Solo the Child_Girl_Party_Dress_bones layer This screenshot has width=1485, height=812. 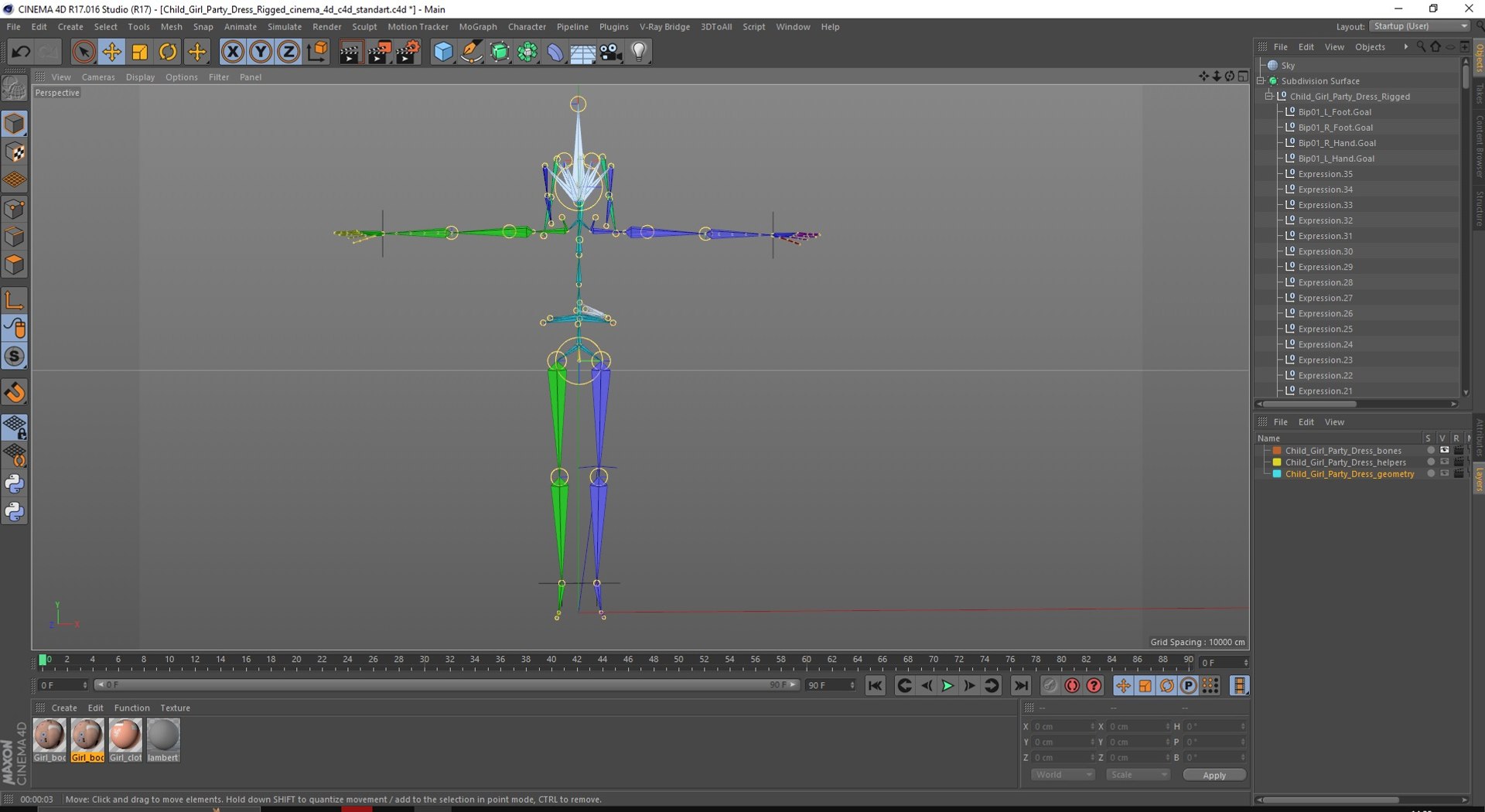1430,450
